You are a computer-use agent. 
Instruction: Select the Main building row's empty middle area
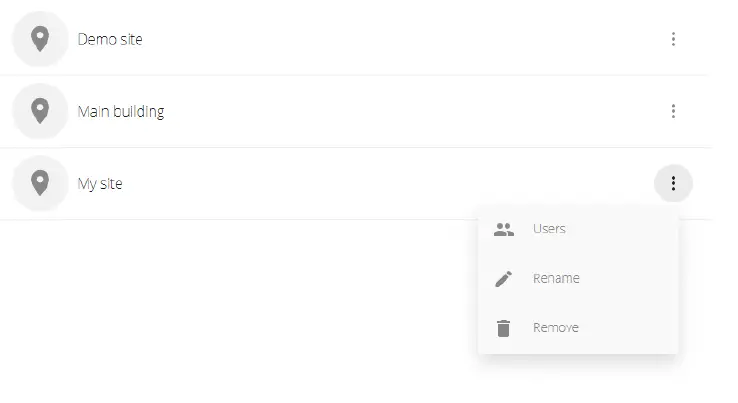[400, 111]
